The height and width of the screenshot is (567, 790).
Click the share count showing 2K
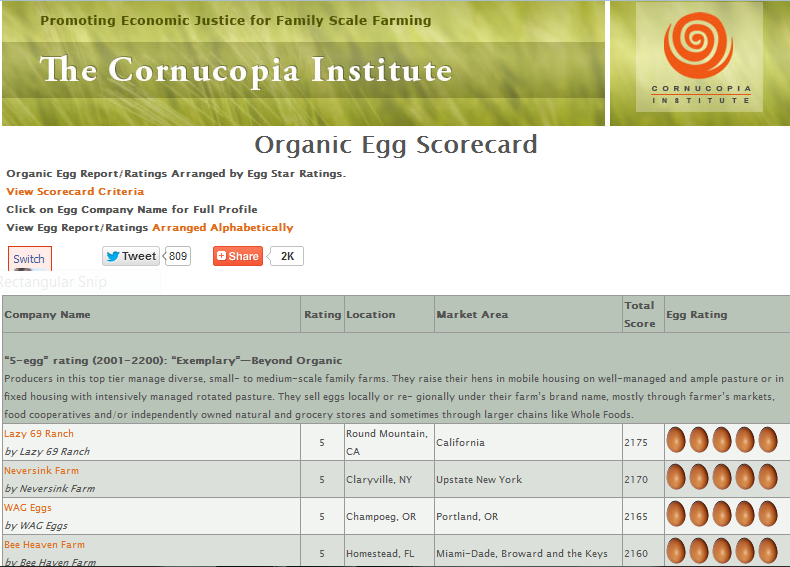point(287,256)
